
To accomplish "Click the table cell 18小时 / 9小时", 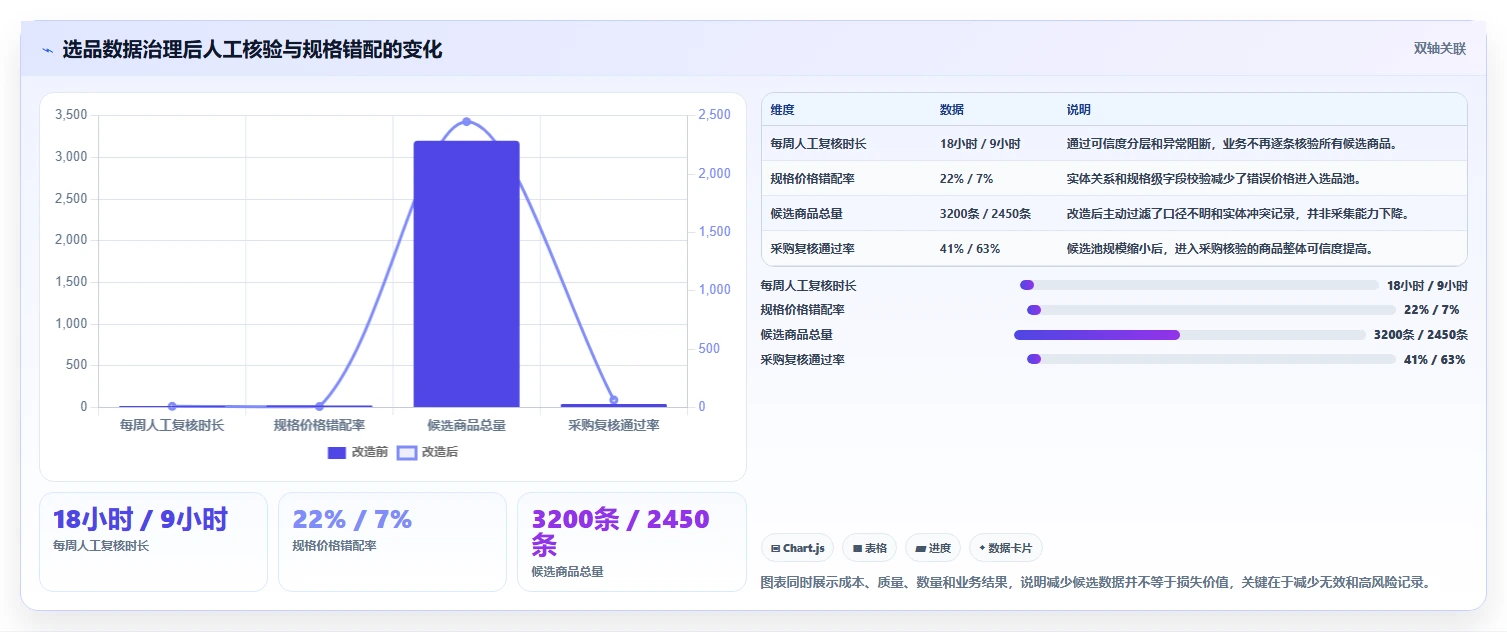I will point(980,144).
